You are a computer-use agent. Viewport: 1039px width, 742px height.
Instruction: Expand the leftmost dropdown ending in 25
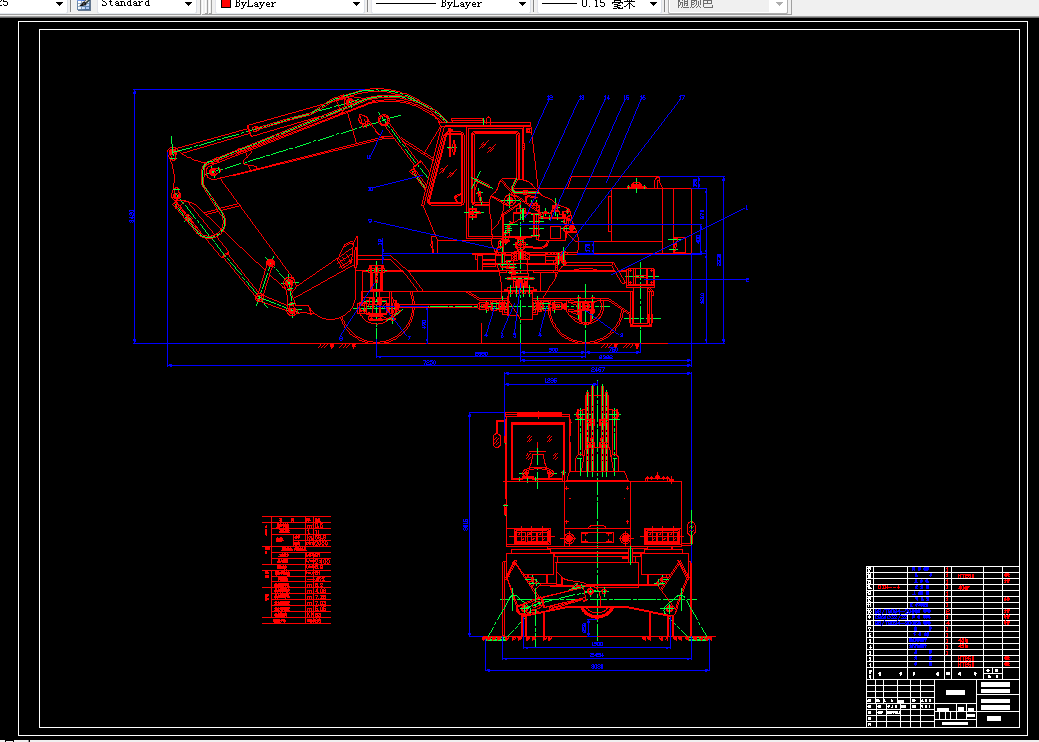coord(60,5)
